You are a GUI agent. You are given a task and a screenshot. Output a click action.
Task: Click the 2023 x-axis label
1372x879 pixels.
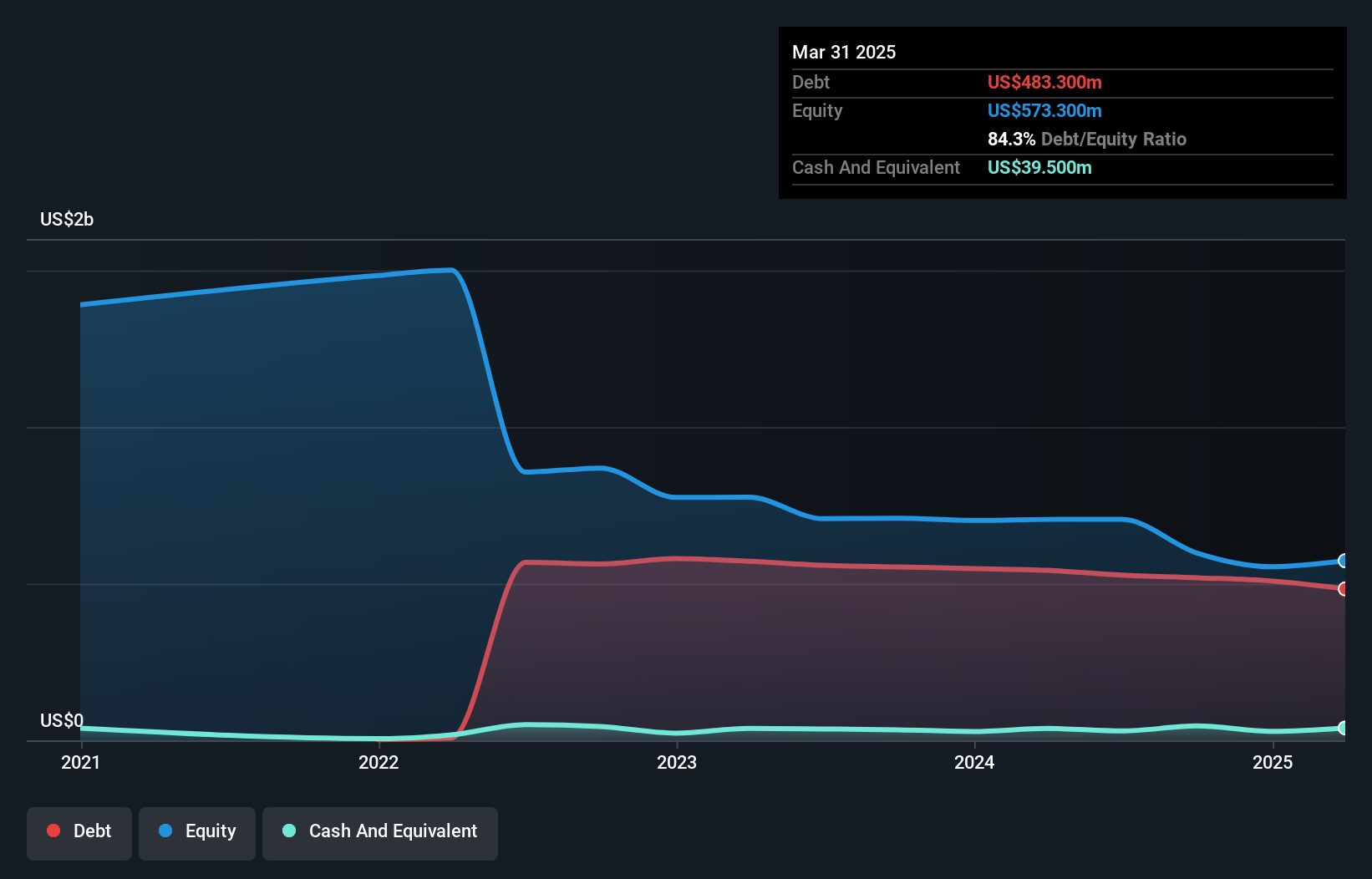pyautogui.click(x=677, y=762)
